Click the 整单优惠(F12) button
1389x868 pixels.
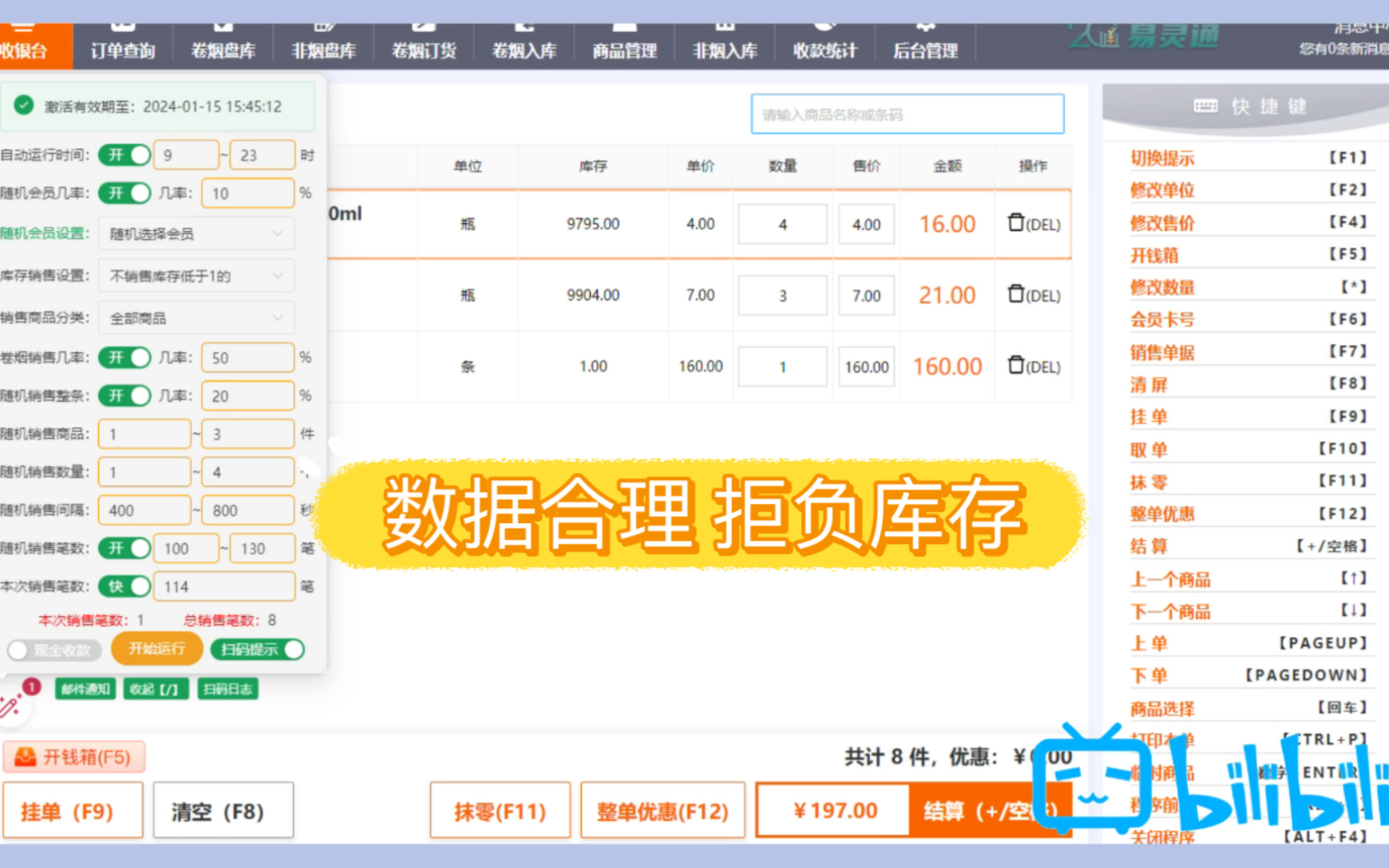663,811
